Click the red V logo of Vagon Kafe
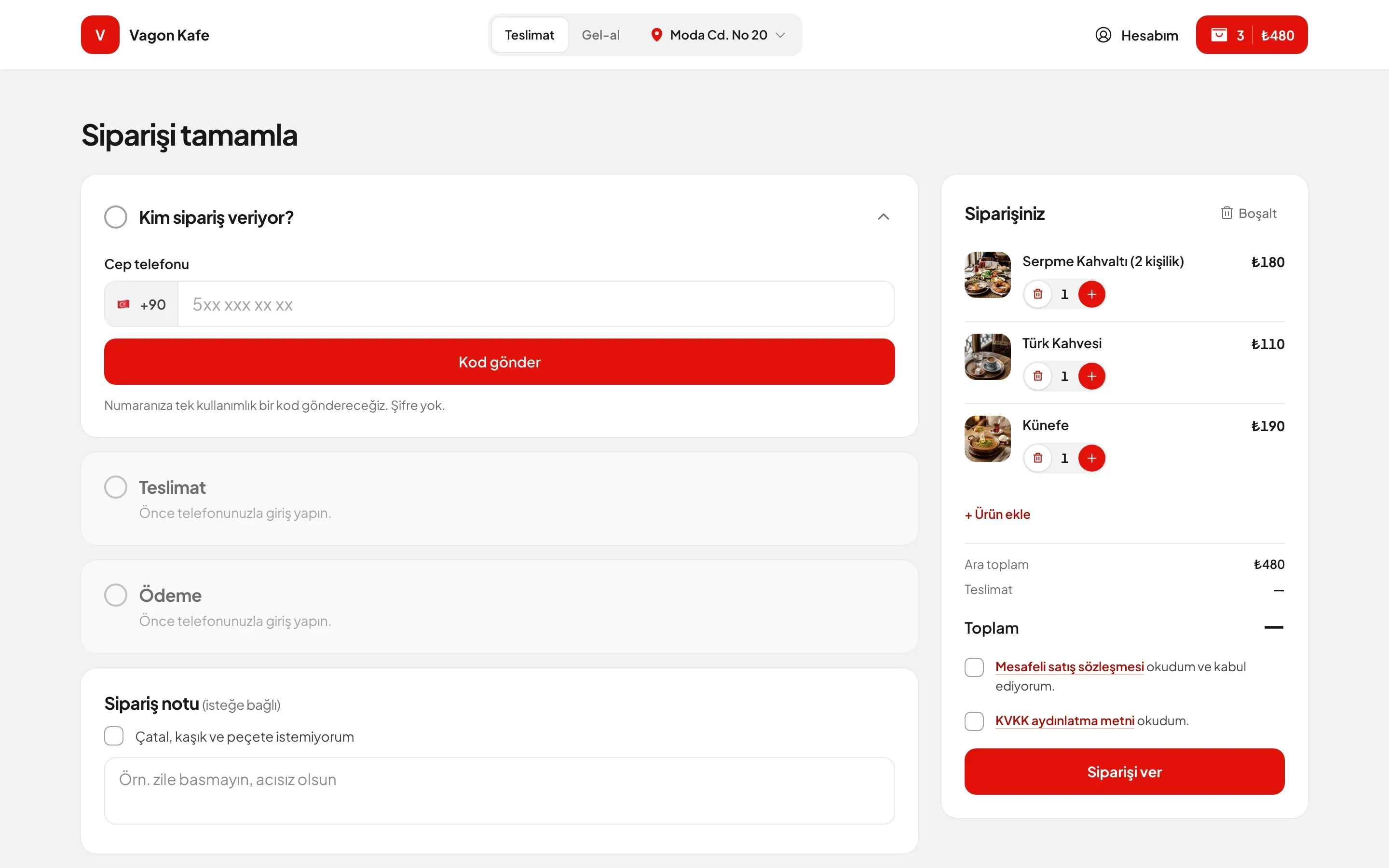 click(100, 35)
